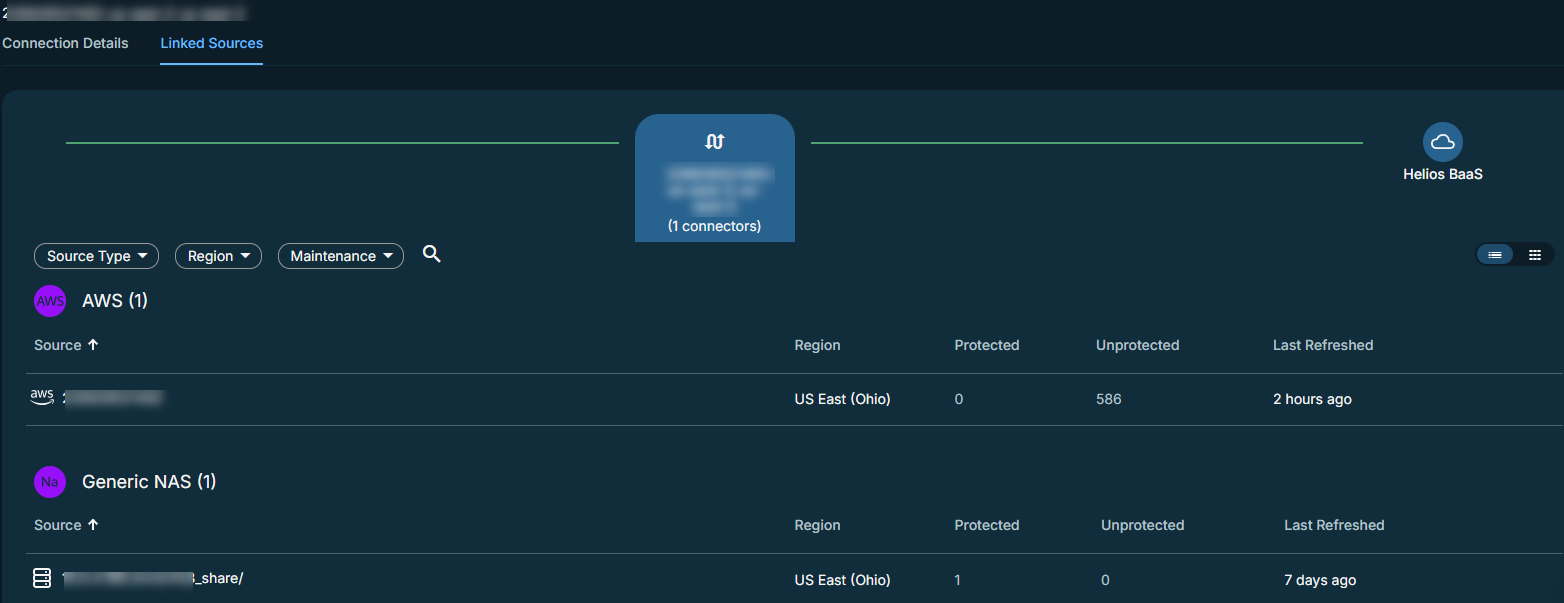Click the purple AWS group badge
Viewport: 1564px width, 603px height.
(x=50, y=301)
